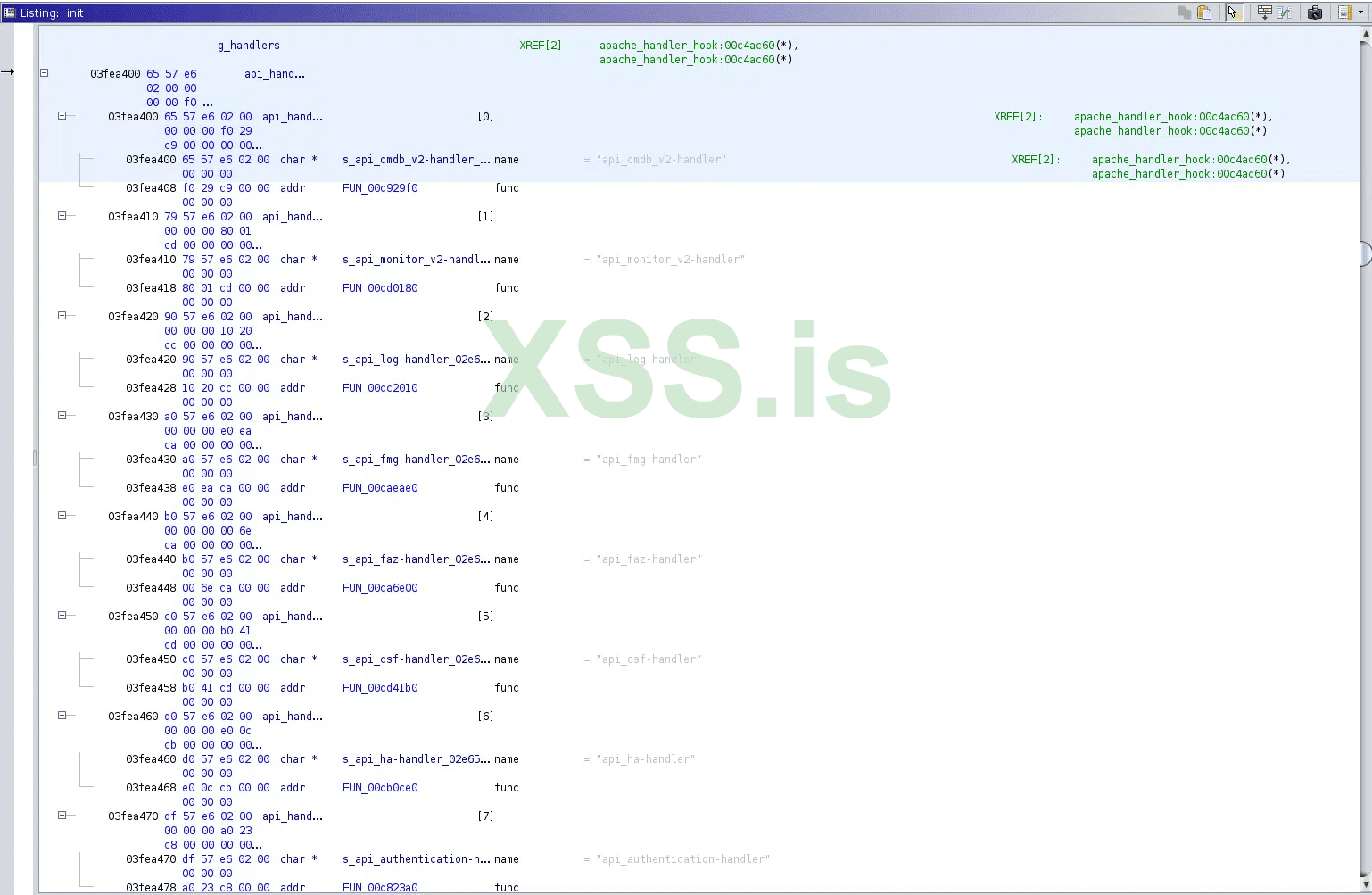This screenshot has width=1372, height=895.
Task: Follow the FUN_00cc2010 function reference
Action: point(380,388)
